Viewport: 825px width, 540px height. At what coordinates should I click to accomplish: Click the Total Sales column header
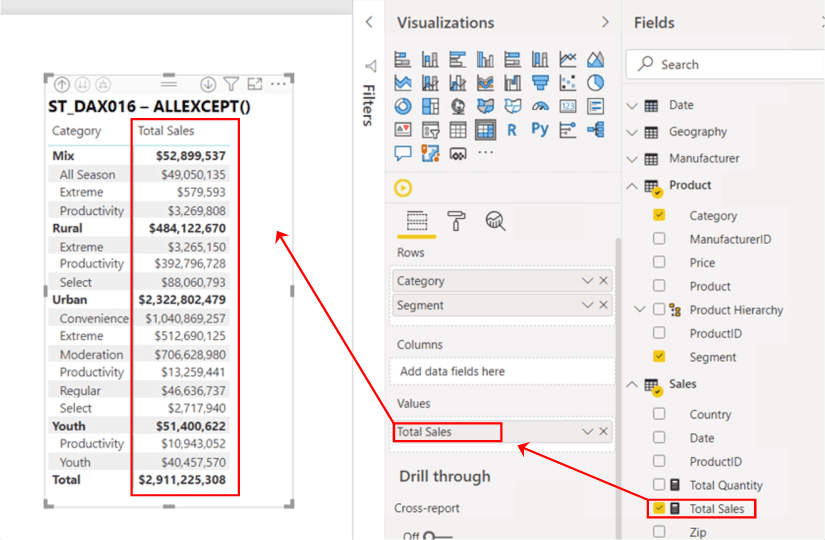click(166, 131)
